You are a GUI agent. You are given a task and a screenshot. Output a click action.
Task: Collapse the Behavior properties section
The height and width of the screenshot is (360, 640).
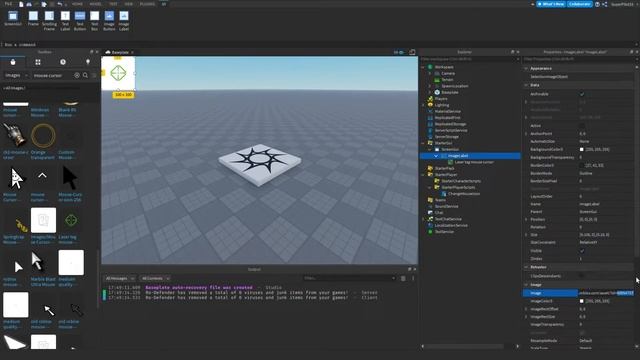(x=526, y=267)
